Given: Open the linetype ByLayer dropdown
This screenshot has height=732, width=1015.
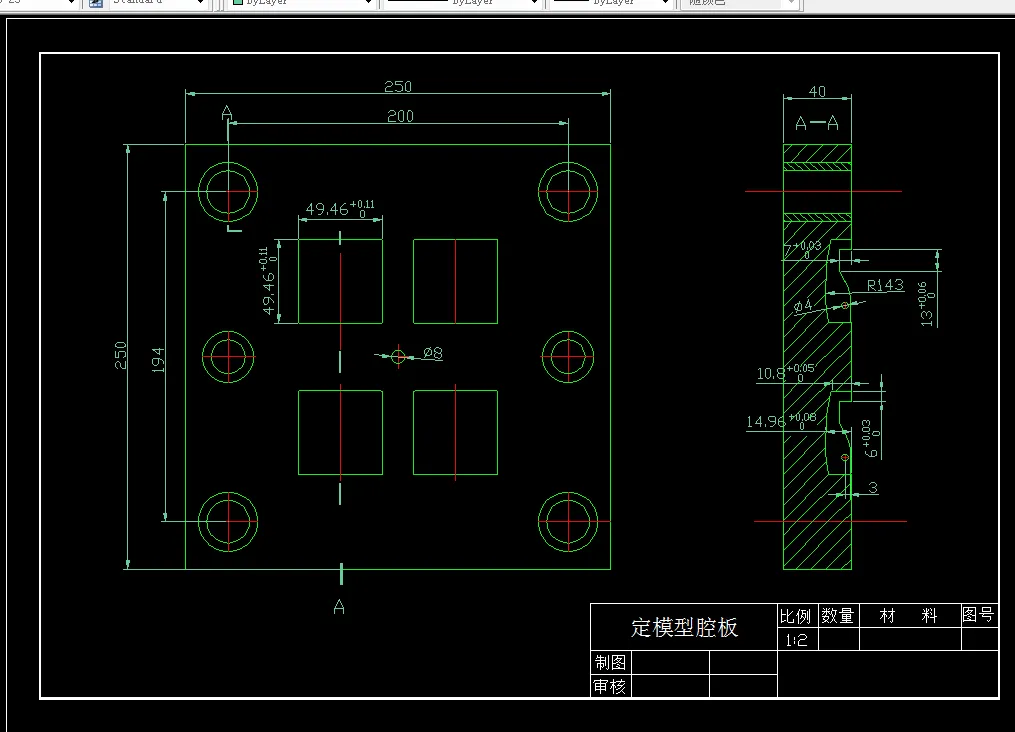Looking at the screenshot, I should tap(463, 3).
